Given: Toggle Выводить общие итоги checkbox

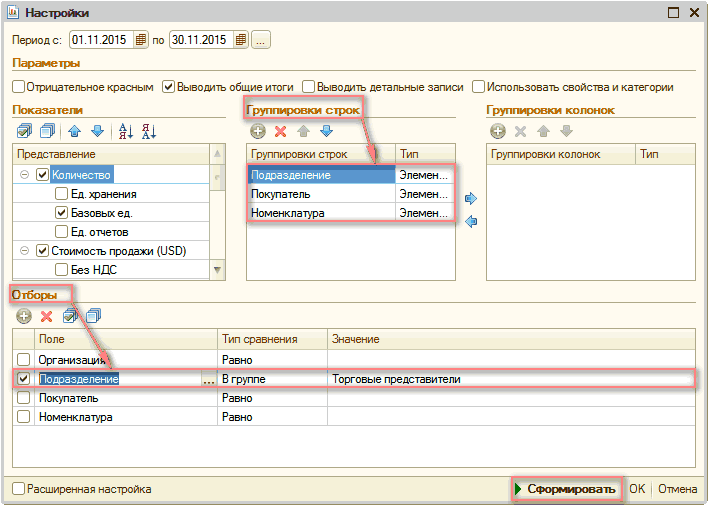Looking at the screenshot, I should [x=168, y=87].
